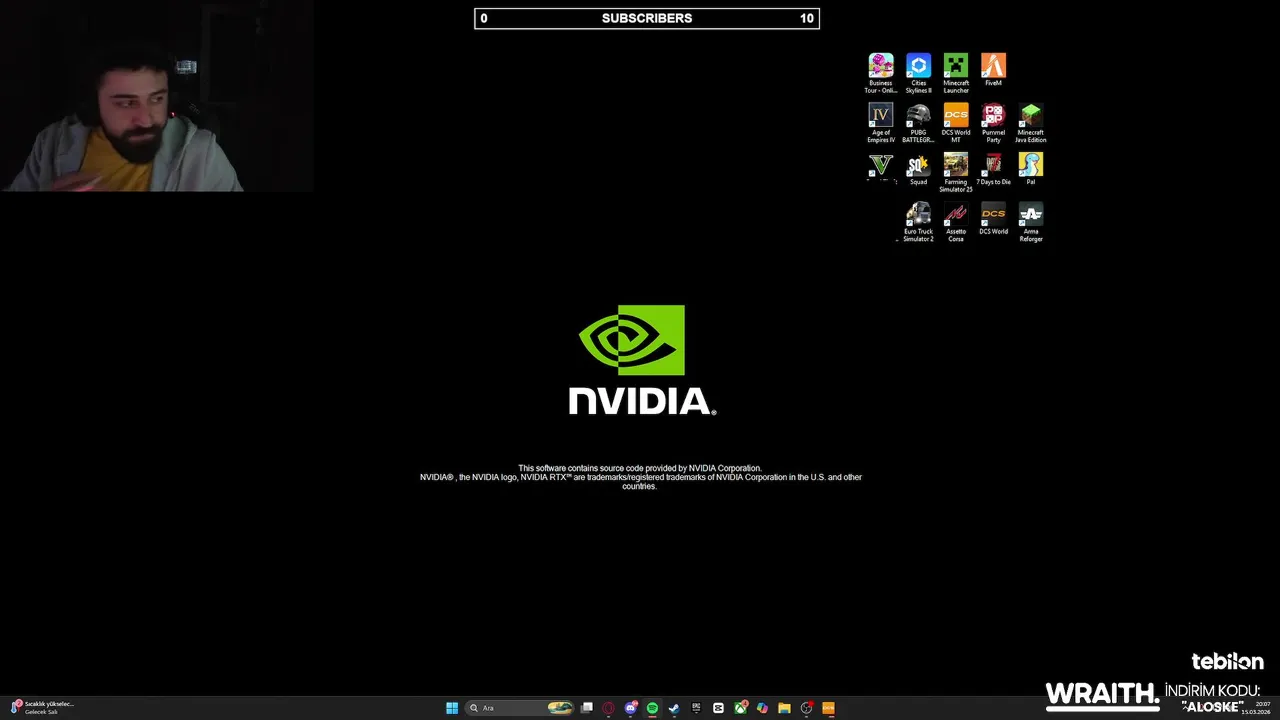Select the FiveM desktop icon
The width and height of the screenshot is (1280, 720).
(x=993, y=71)
